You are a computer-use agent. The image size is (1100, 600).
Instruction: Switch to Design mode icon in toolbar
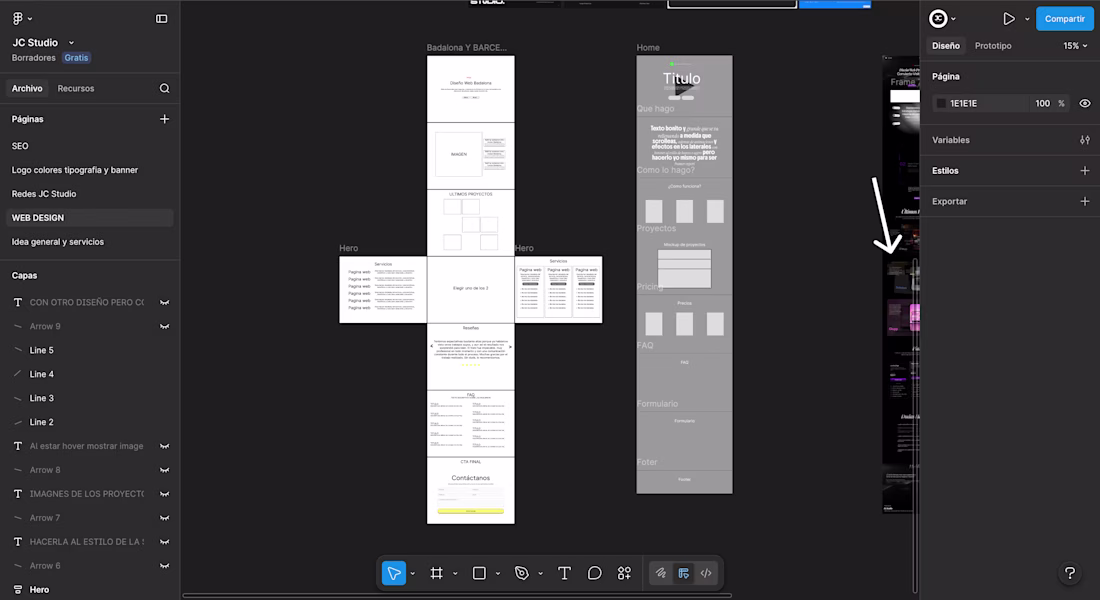click(683, 573)
